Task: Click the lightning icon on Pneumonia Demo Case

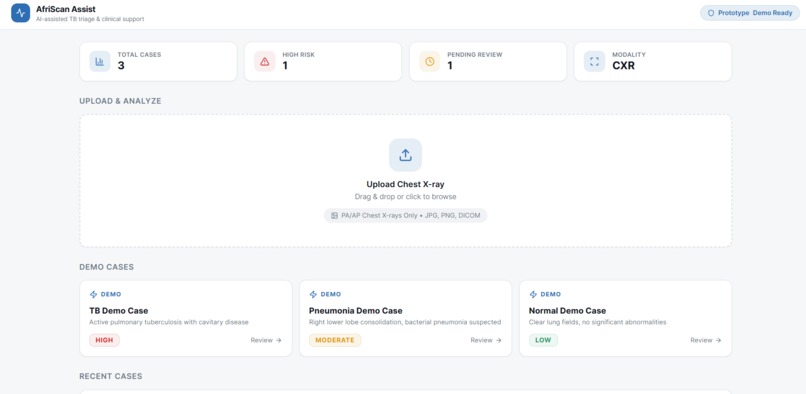Action: point(313,294)
